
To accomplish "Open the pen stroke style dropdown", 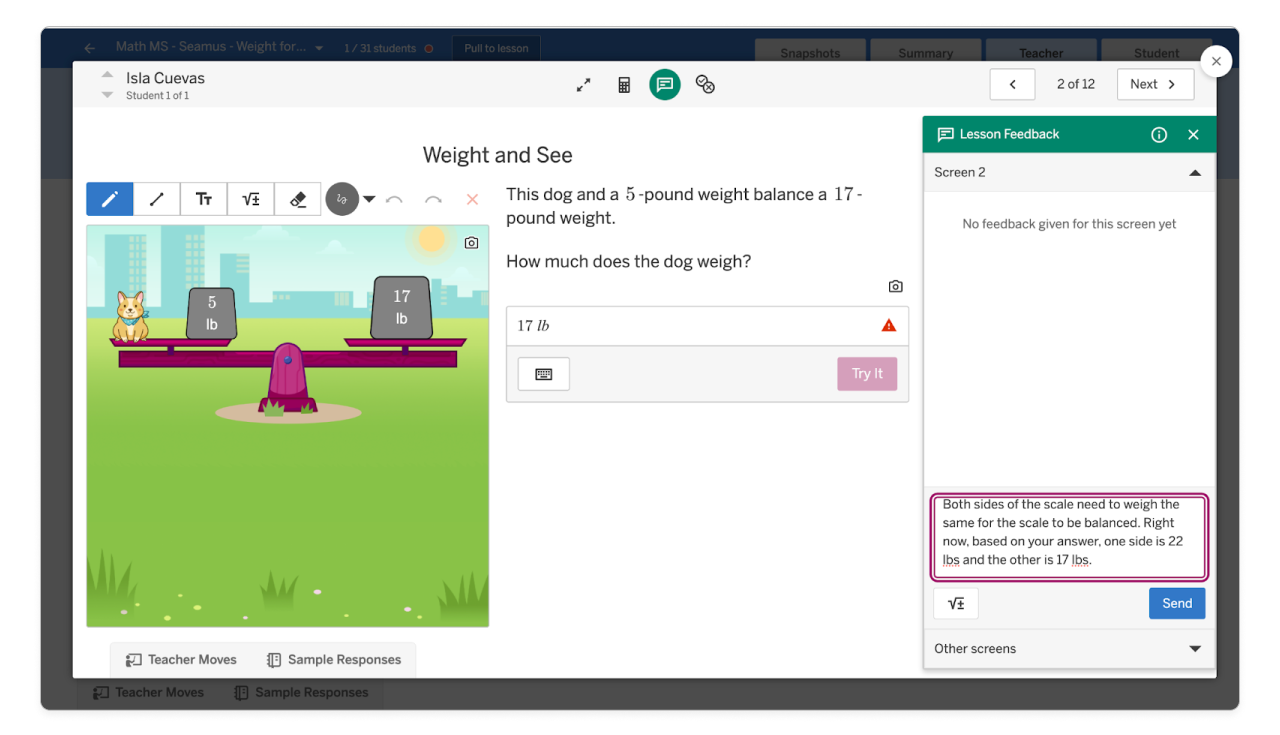I will coord(369,198).
